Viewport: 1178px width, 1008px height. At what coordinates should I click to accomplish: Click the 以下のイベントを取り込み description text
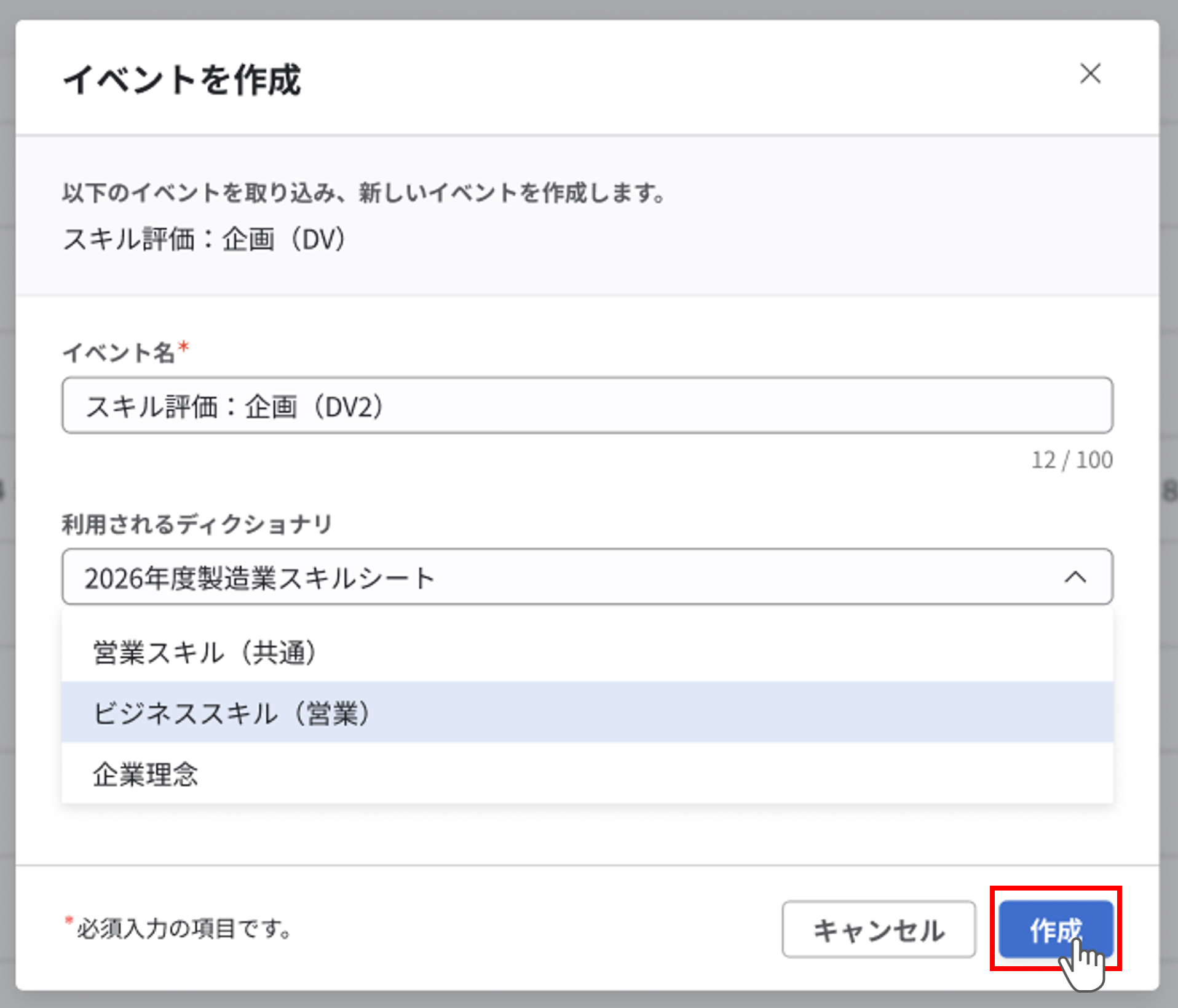pos(364,193)
